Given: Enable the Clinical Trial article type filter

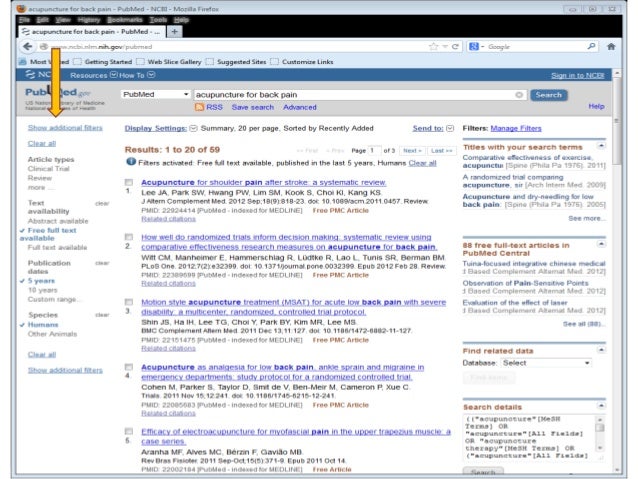Looking at the screenshot, I should point(48,168).
